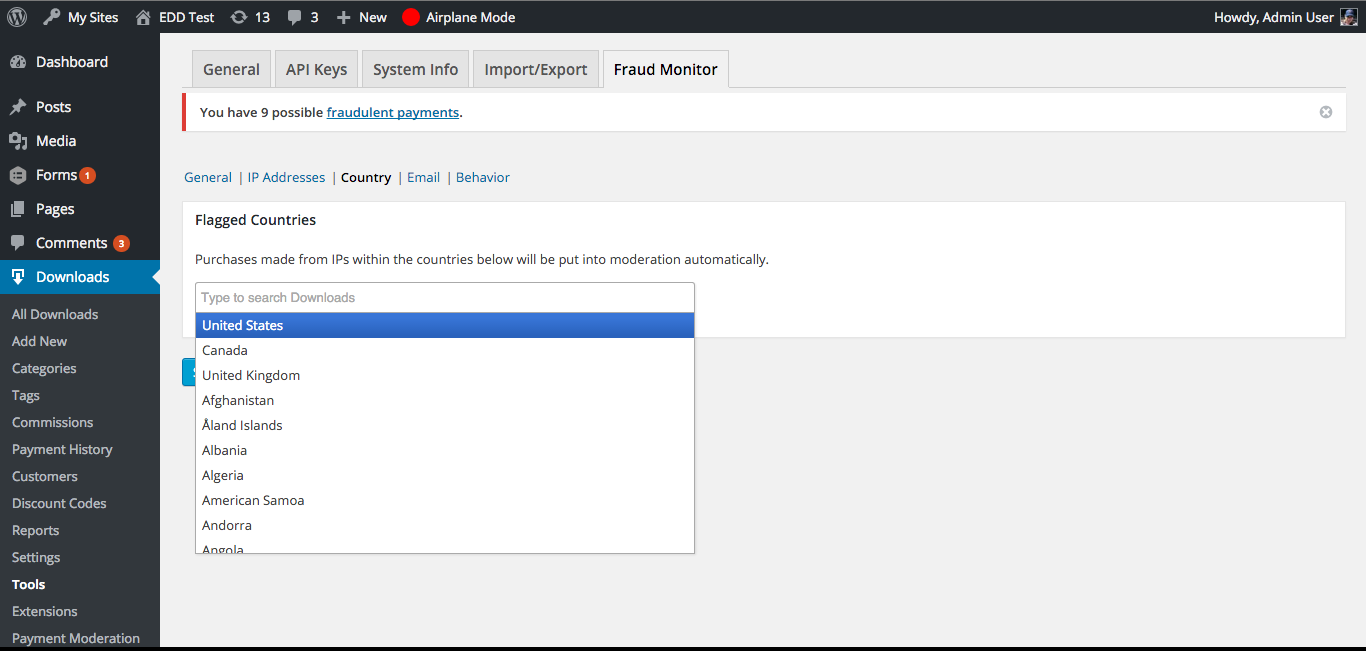Image resolution: width=1366 pixels, height=651 pixels.
Task: Click the country search input field
Action: [444, 297]
